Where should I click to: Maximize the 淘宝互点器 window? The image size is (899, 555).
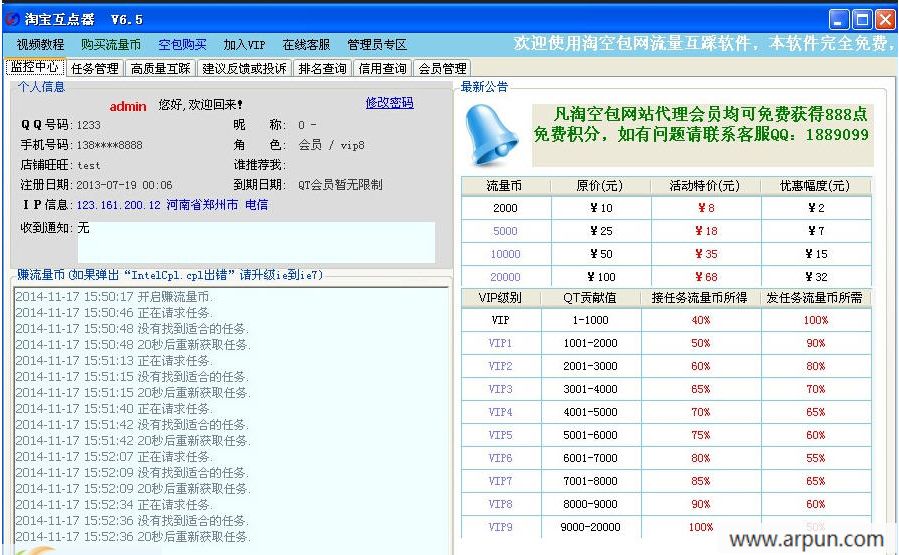coord(862,19)
